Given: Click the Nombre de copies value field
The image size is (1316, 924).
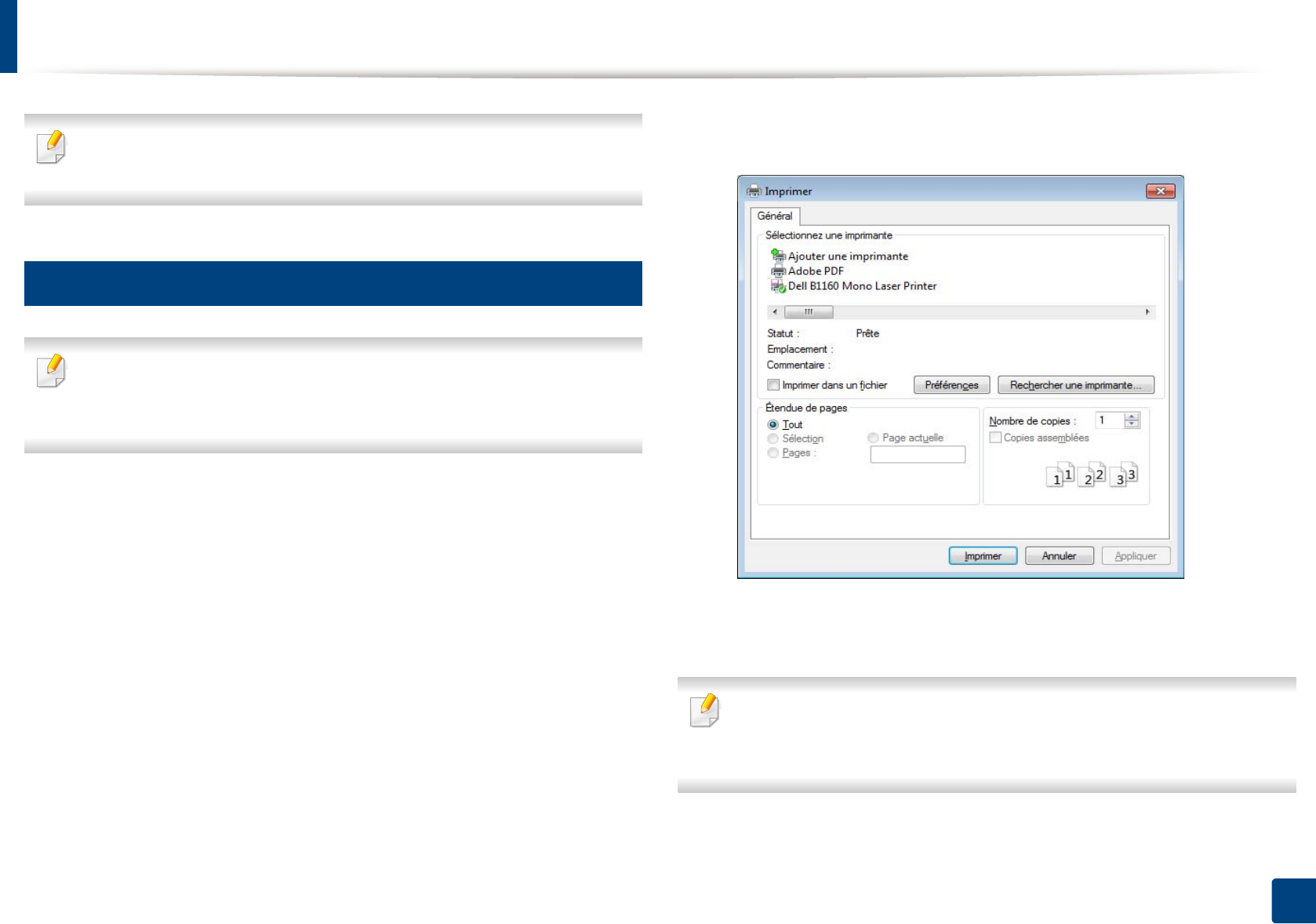Looking at the screenshot, I should click(x=1110, y=420).
